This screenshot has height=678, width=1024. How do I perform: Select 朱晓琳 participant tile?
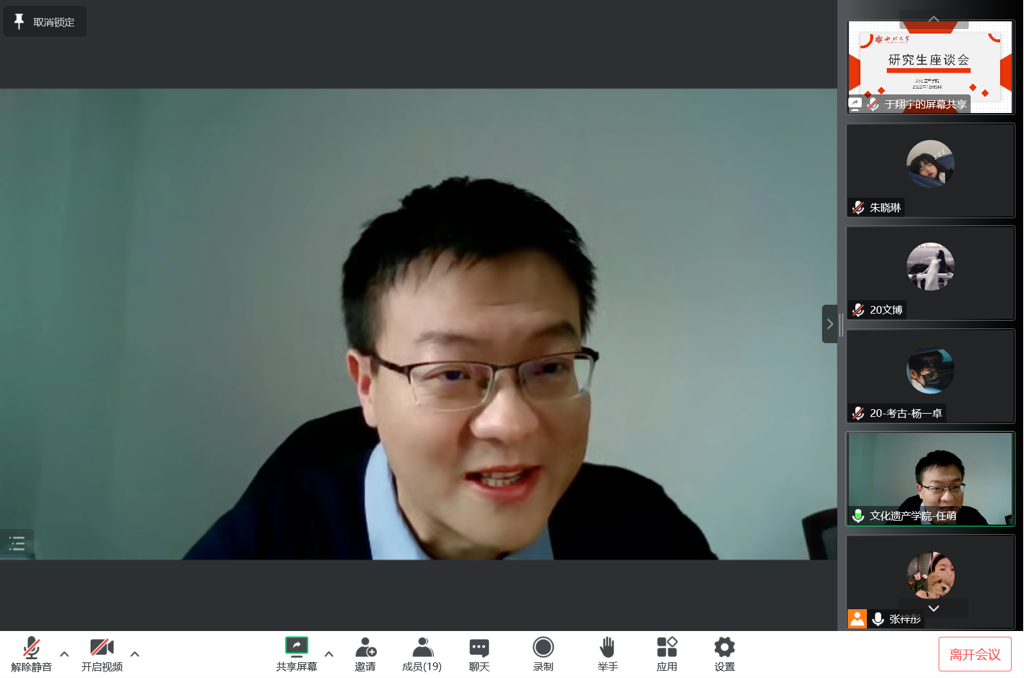click(930, 169)
